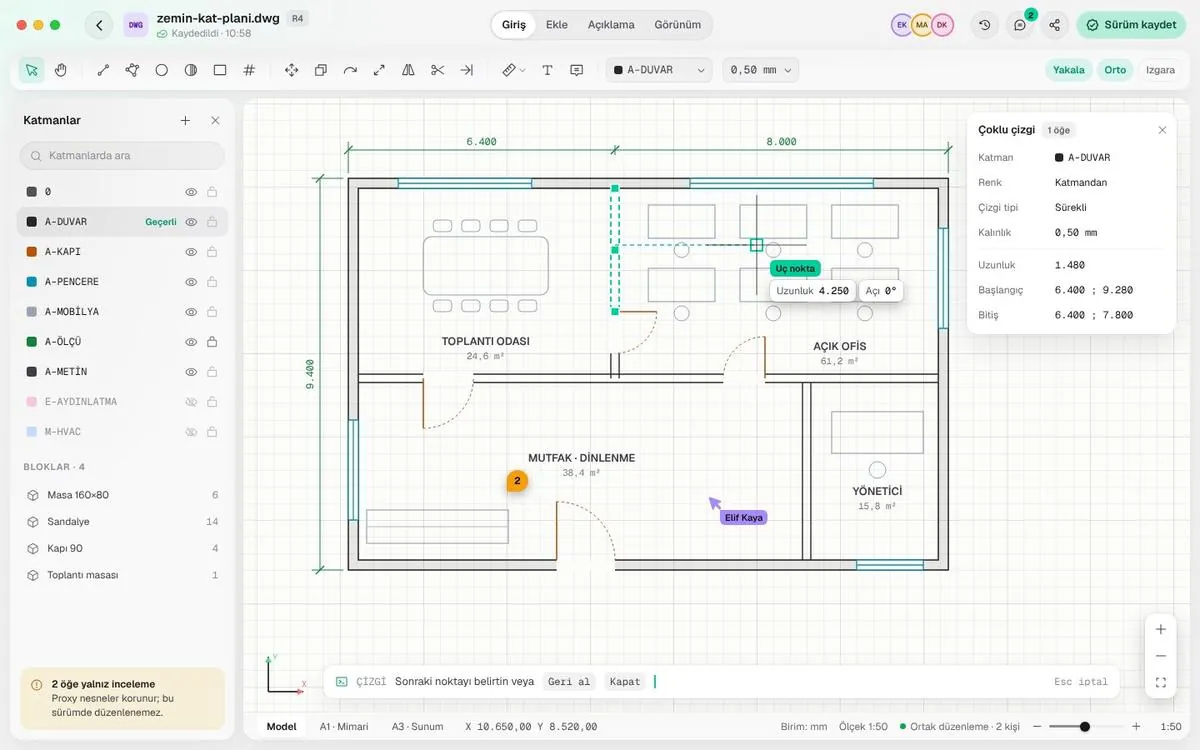
Task: Hide the A-PENCERE layer
Action: tap(191, 282)
